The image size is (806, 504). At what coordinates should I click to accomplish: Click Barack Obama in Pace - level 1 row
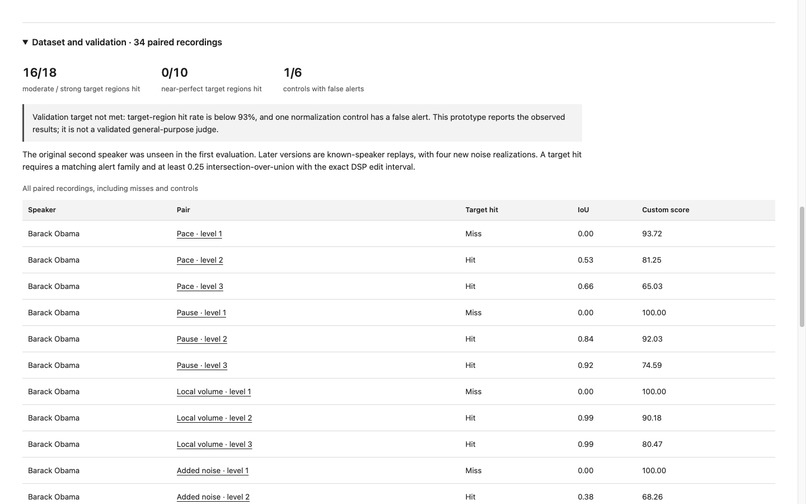53,233
